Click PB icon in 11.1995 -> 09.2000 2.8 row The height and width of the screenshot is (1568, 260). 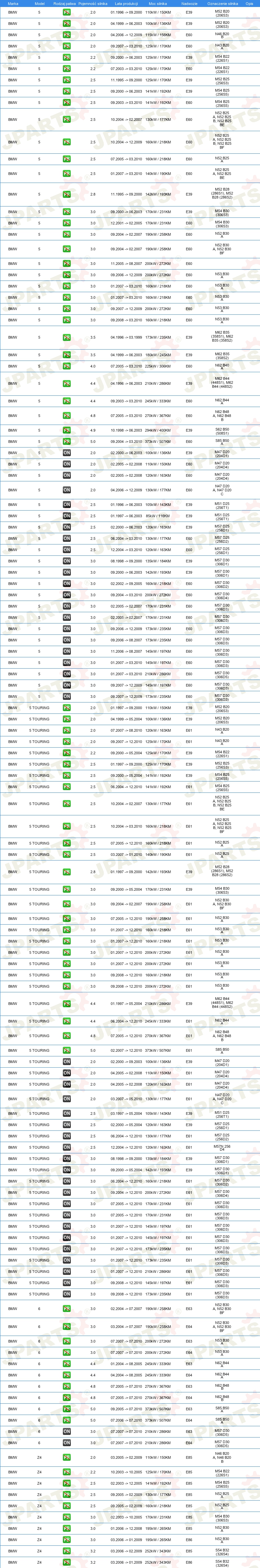click(66, 195)
